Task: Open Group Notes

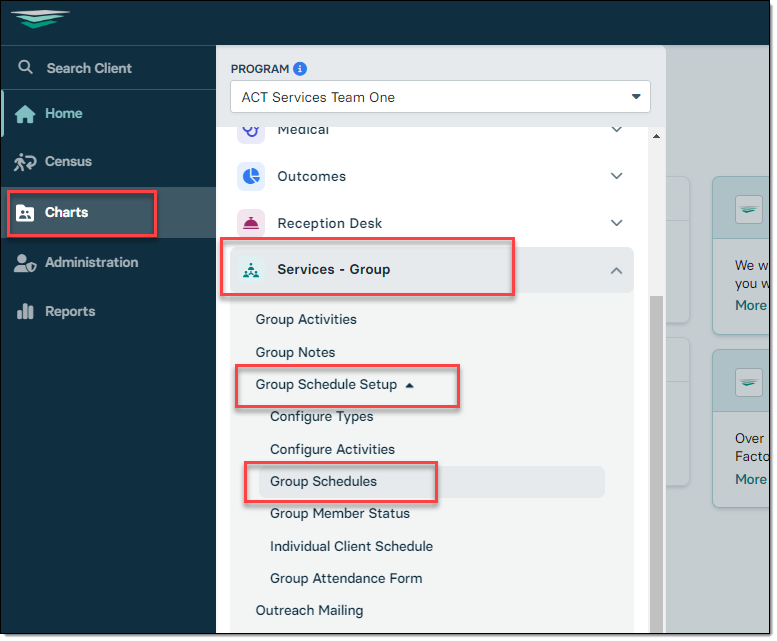Action: click(295, 352)
